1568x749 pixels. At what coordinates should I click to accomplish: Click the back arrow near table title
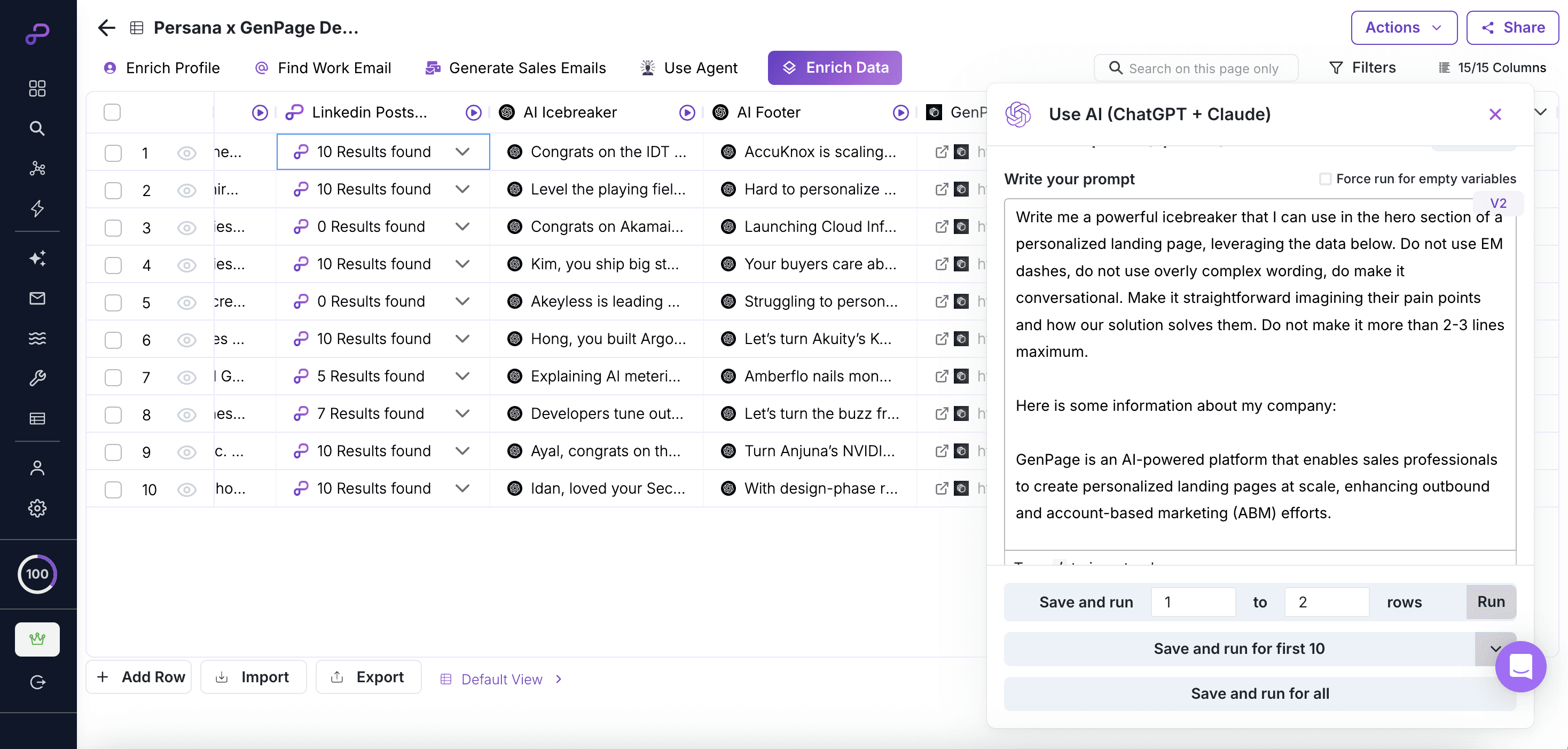pos(106,28)
